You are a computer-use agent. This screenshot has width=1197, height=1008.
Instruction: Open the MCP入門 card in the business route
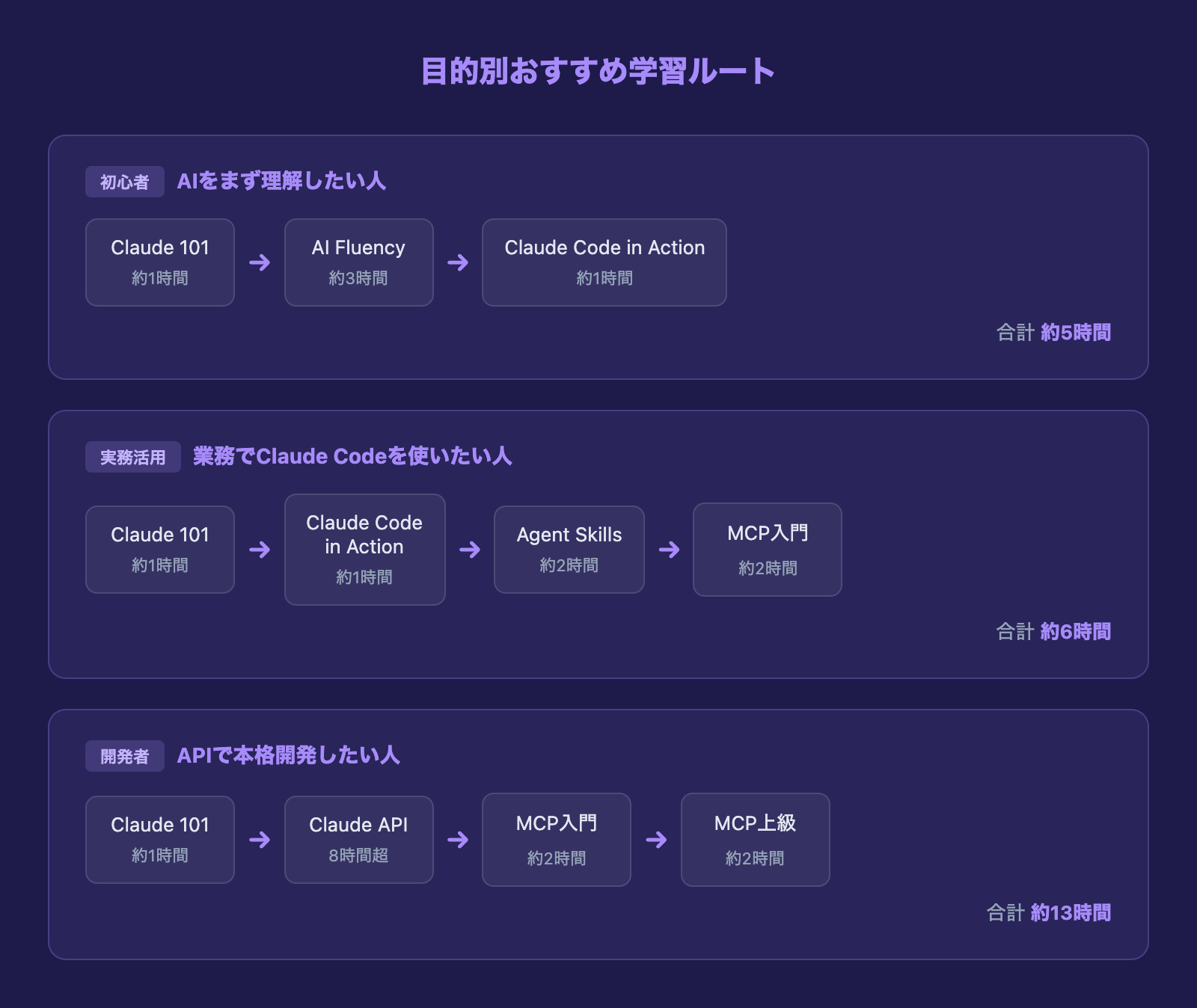[767, 550]
